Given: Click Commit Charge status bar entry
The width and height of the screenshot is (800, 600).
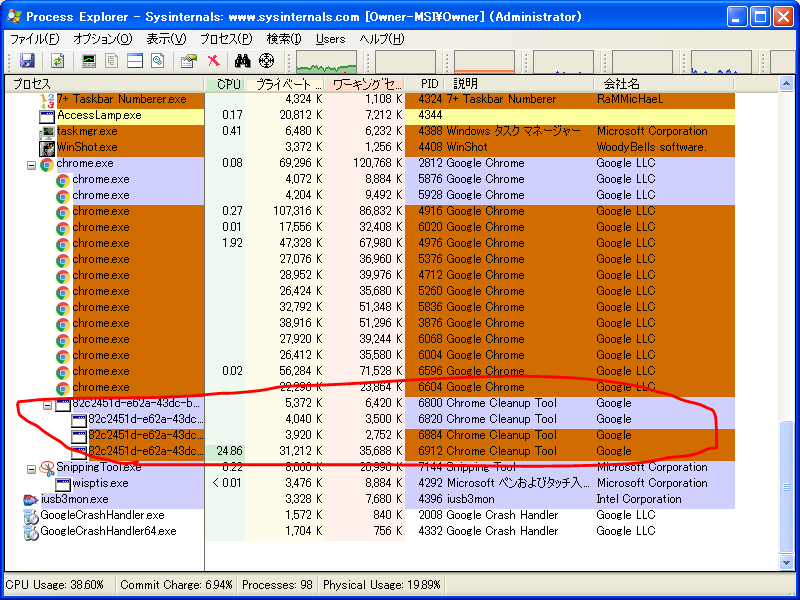Looking at the screenshot, I should pyautogui.click(x=176, y=585).
